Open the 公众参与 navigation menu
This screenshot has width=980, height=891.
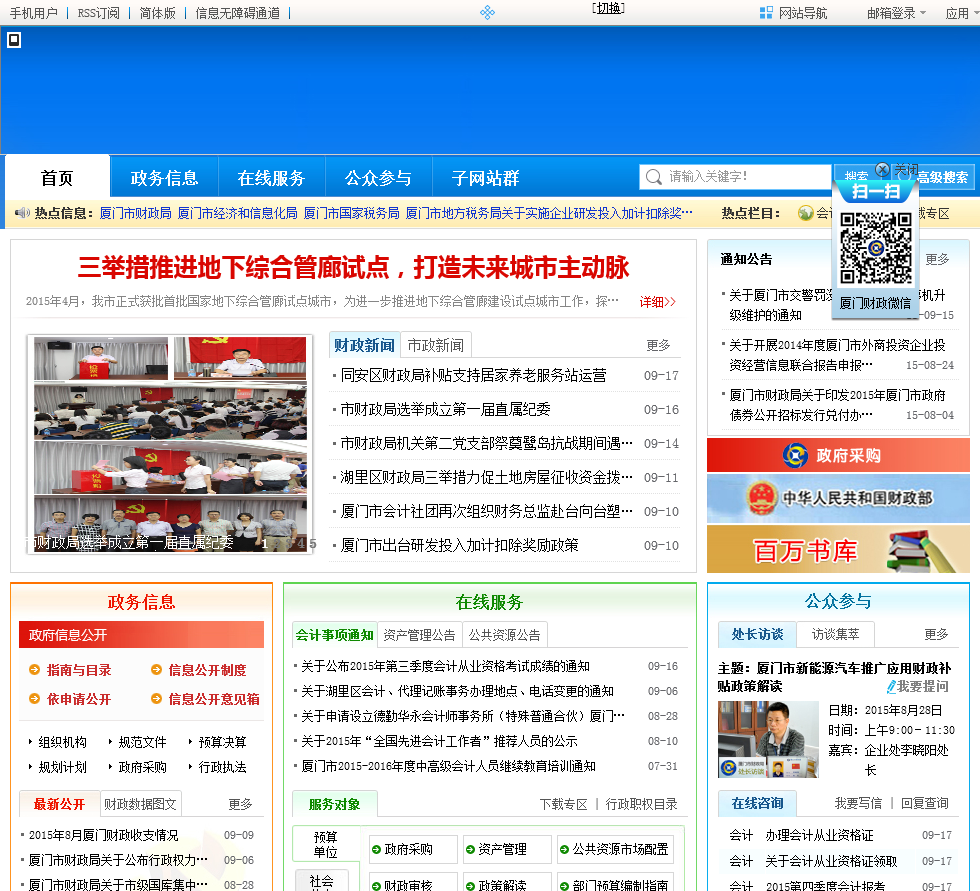(x=378, y=178)
